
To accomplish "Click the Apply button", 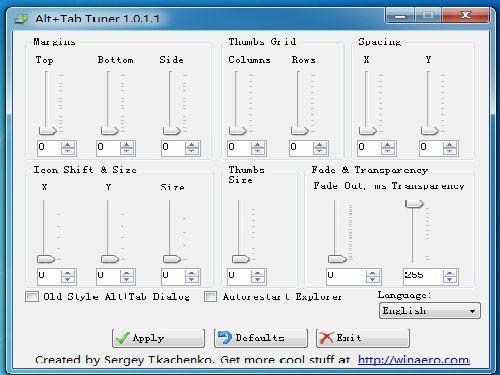I will [x=158, y=338].
